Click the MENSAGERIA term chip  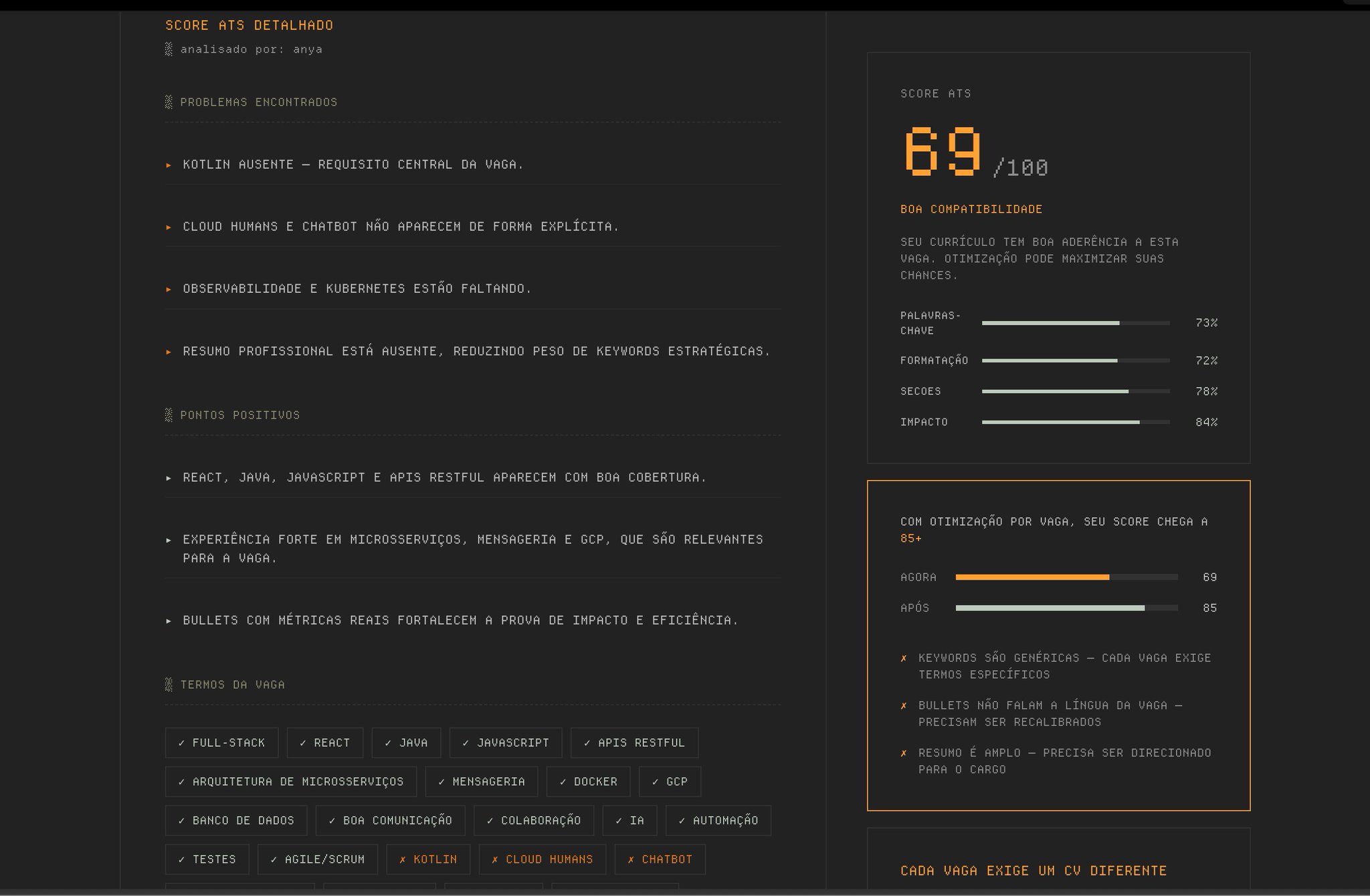[x=482, y=782]
